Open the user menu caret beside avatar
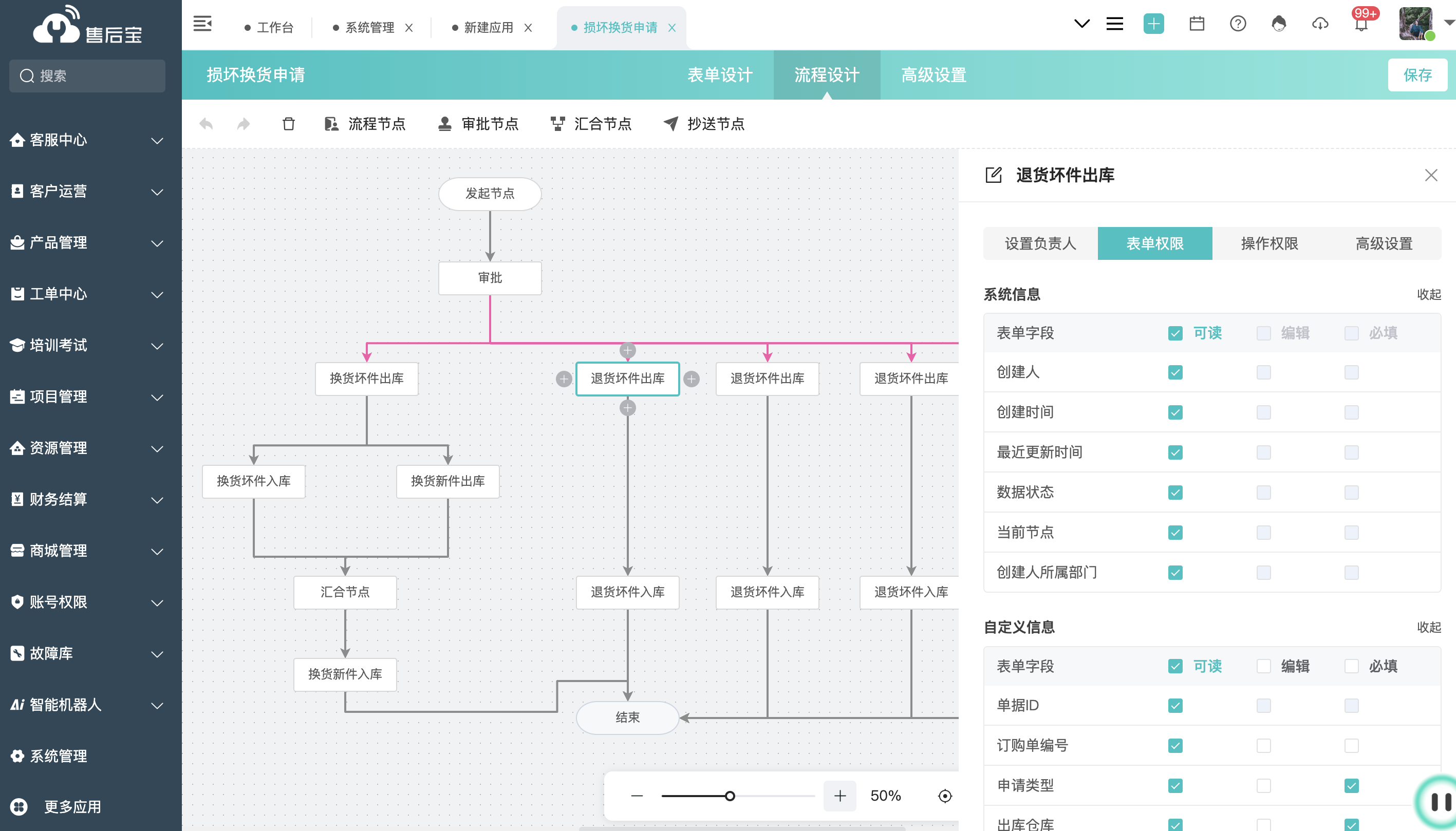Image resolution: width=1456 pixels, height=831 pixels. click(x=1449, y=23)
